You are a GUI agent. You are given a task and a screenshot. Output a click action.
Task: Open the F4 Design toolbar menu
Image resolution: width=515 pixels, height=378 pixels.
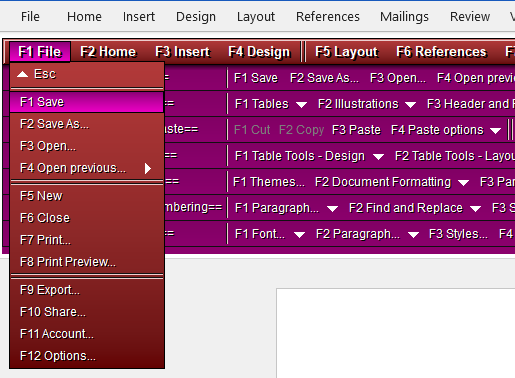click(x=259, y=52)
